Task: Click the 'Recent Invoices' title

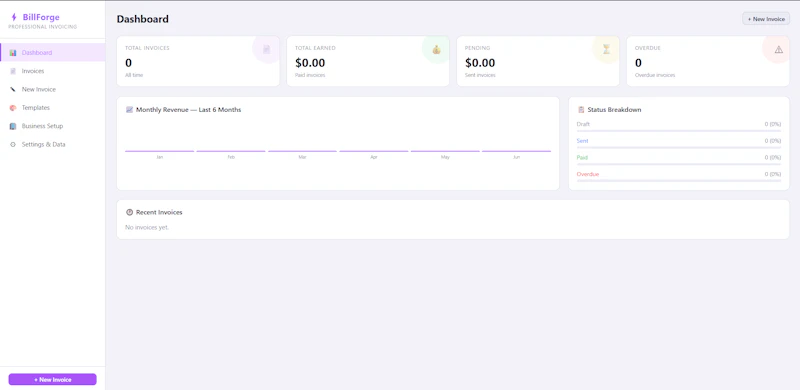Action: (159, 212)
